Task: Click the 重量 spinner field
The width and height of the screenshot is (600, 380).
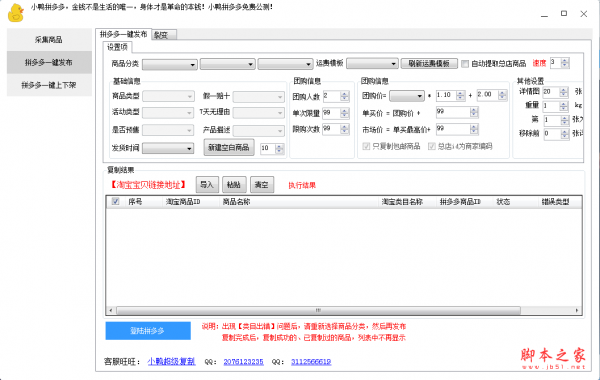Action: [x=555, y=106]
